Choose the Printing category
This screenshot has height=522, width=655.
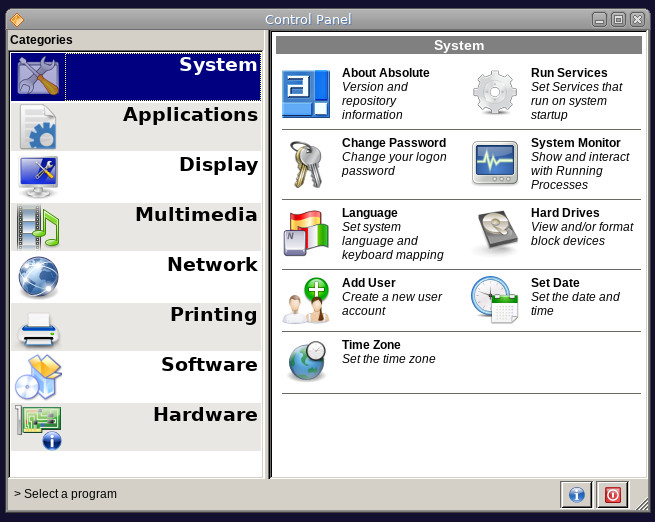click(136, 327)
